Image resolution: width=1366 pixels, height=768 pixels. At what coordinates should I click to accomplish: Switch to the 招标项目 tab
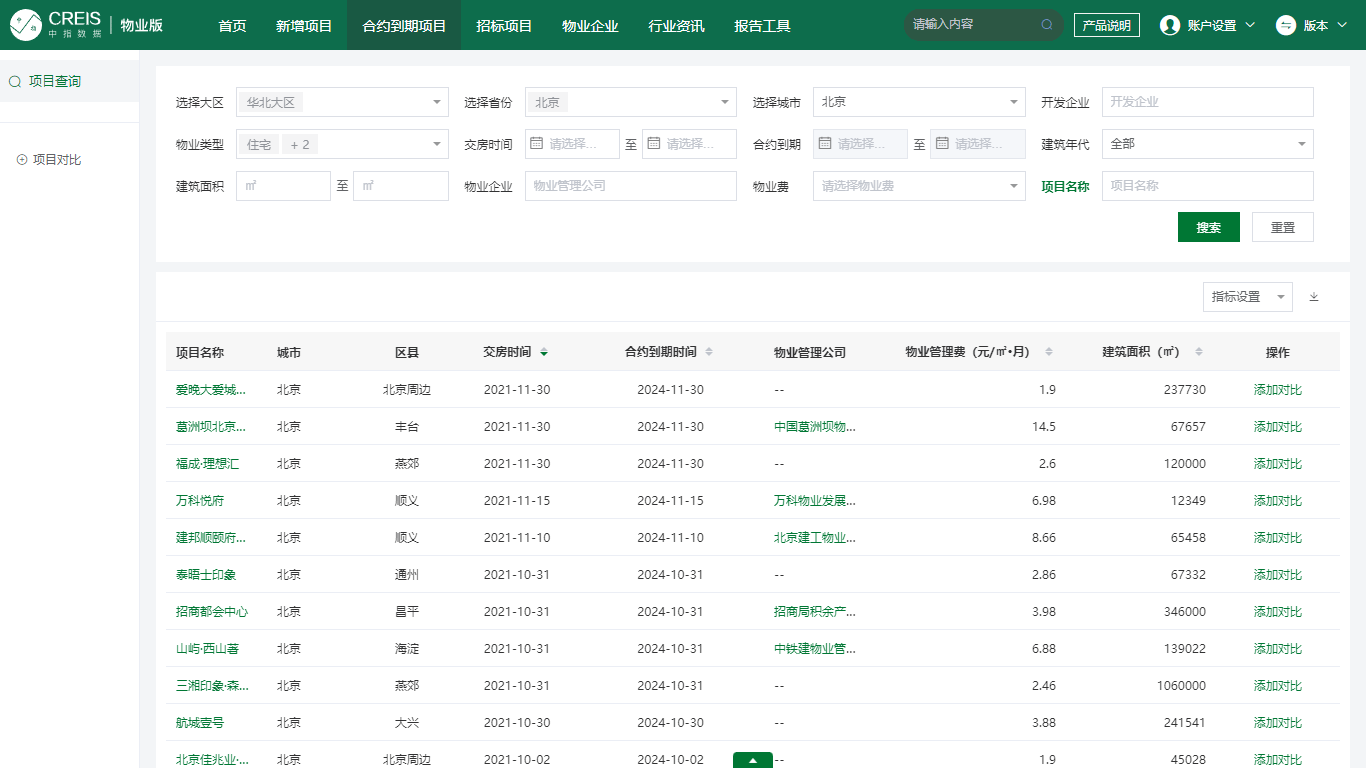click(504, 26)
